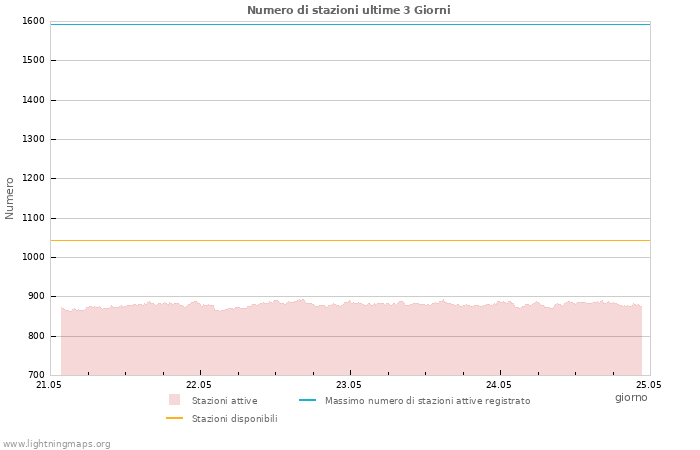Click the Massimo numero di stazioni attive registrato label
Screen dimensions: 700x450
tap(428, 400)
